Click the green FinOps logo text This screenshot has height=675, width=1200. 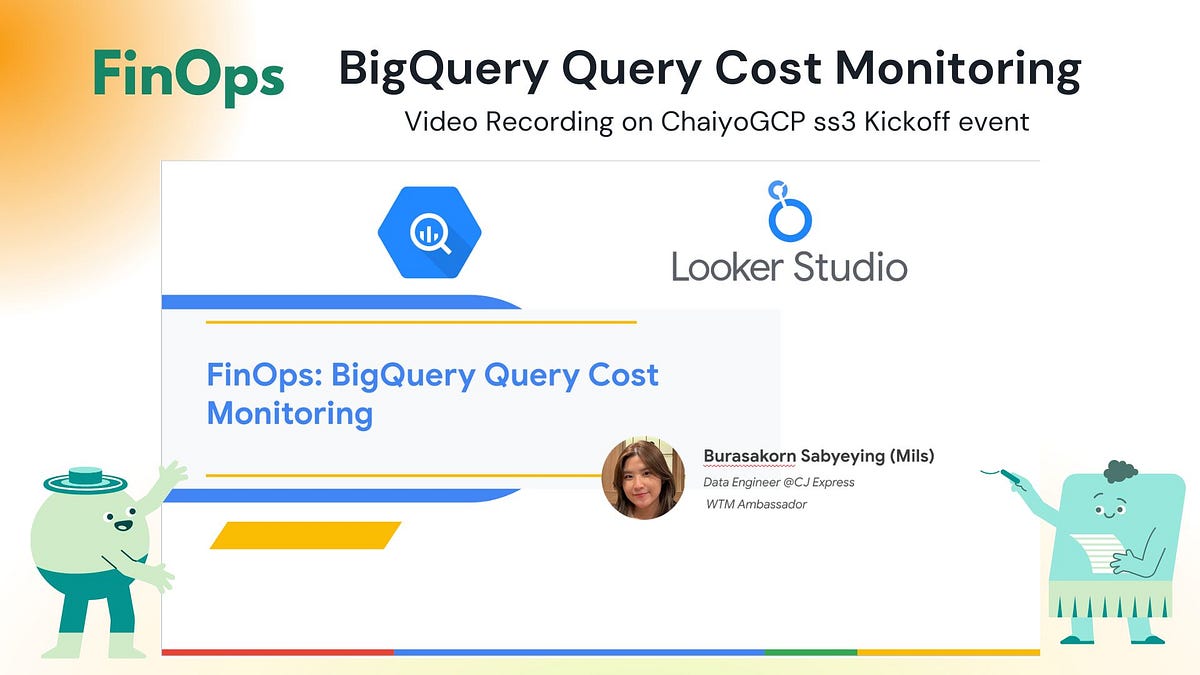click(x=189, y=78)
